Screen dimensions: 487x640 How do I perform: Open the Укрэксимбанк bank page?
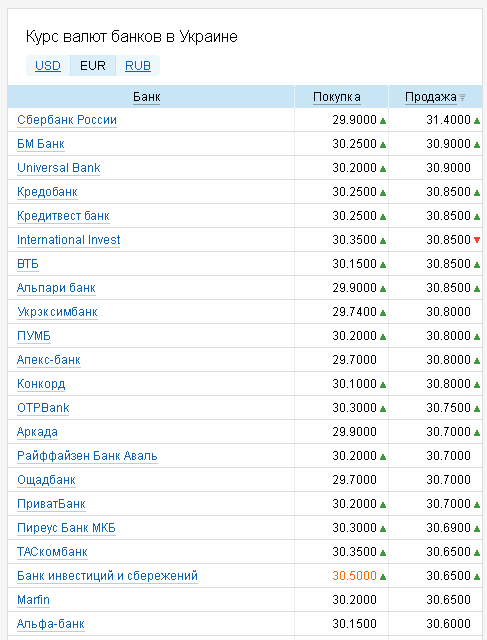(57, 312)
